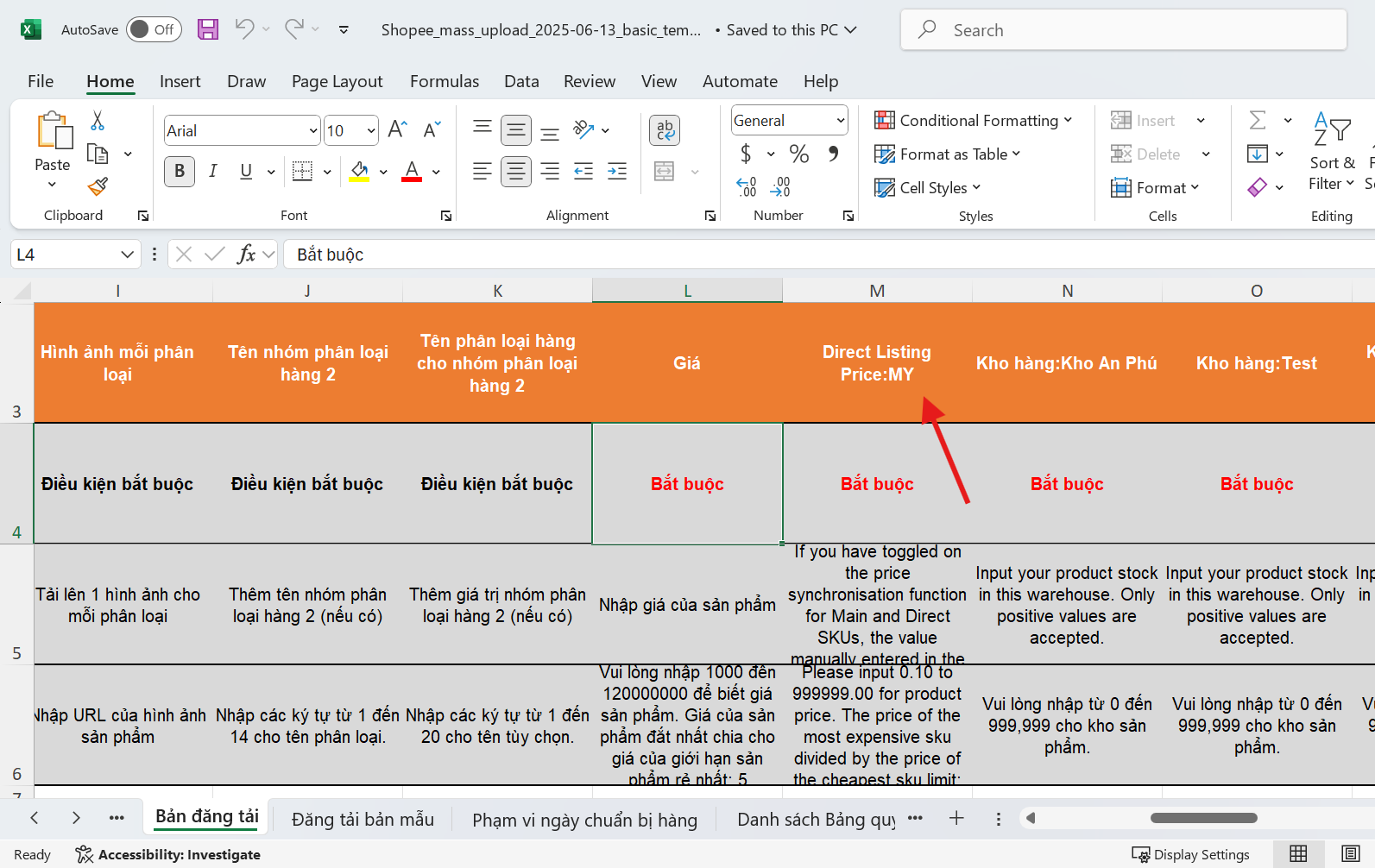Click the Insert Function fx icon
This screenshot has height=868, width=1375.
pyautogui.click(x=247, y=255)
